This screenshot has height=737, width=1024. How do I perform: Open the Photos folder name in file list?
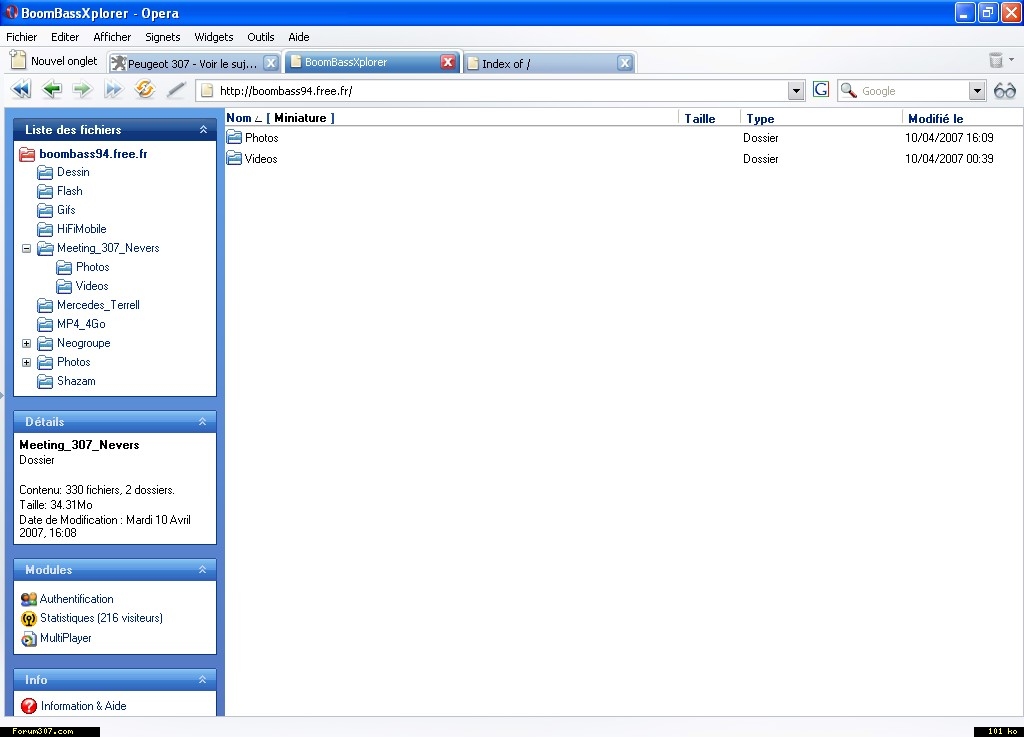pyautogui.click(x=261, y=138)
